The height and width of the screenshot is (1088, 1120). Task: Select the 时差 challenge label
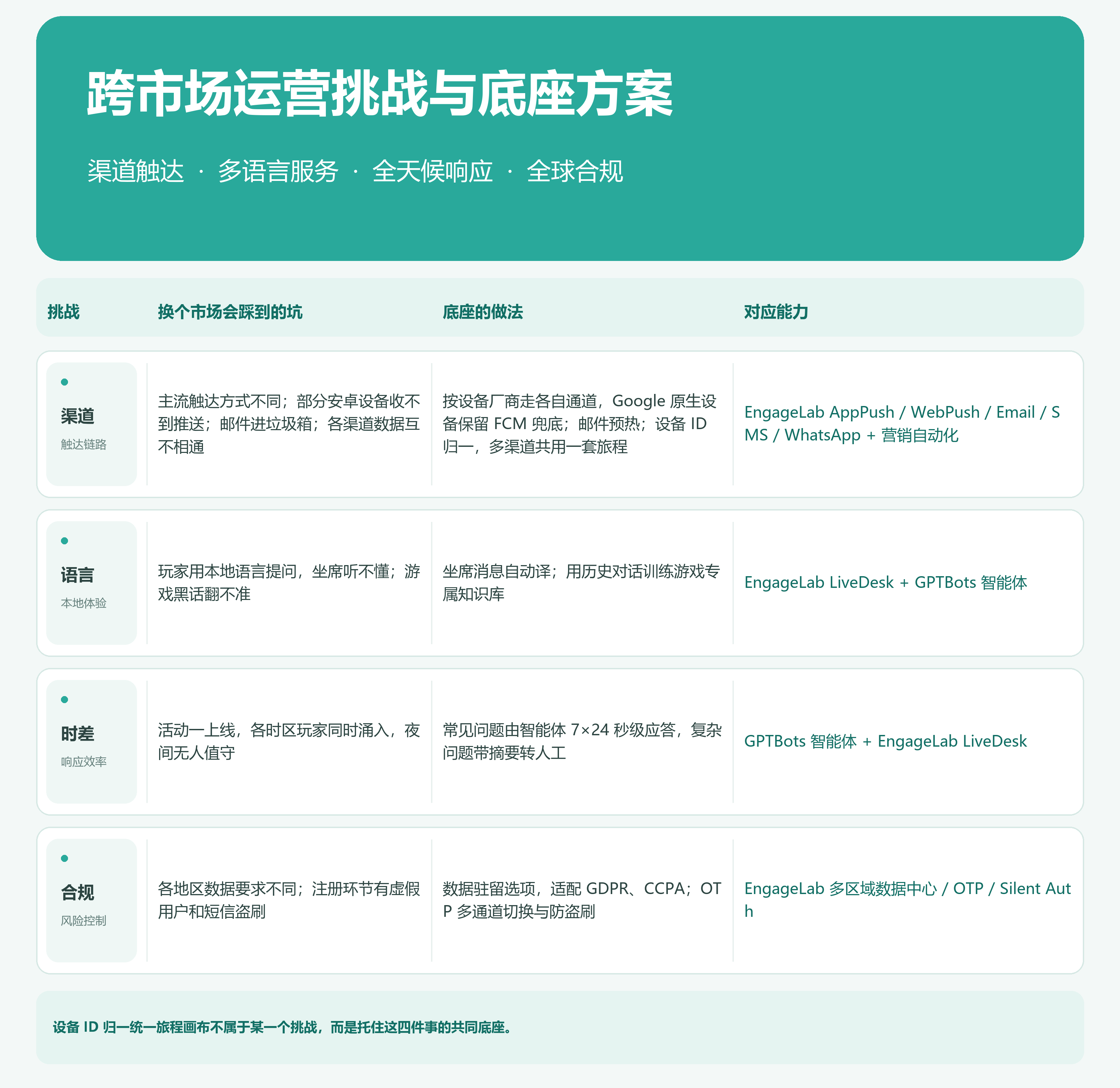77,734
